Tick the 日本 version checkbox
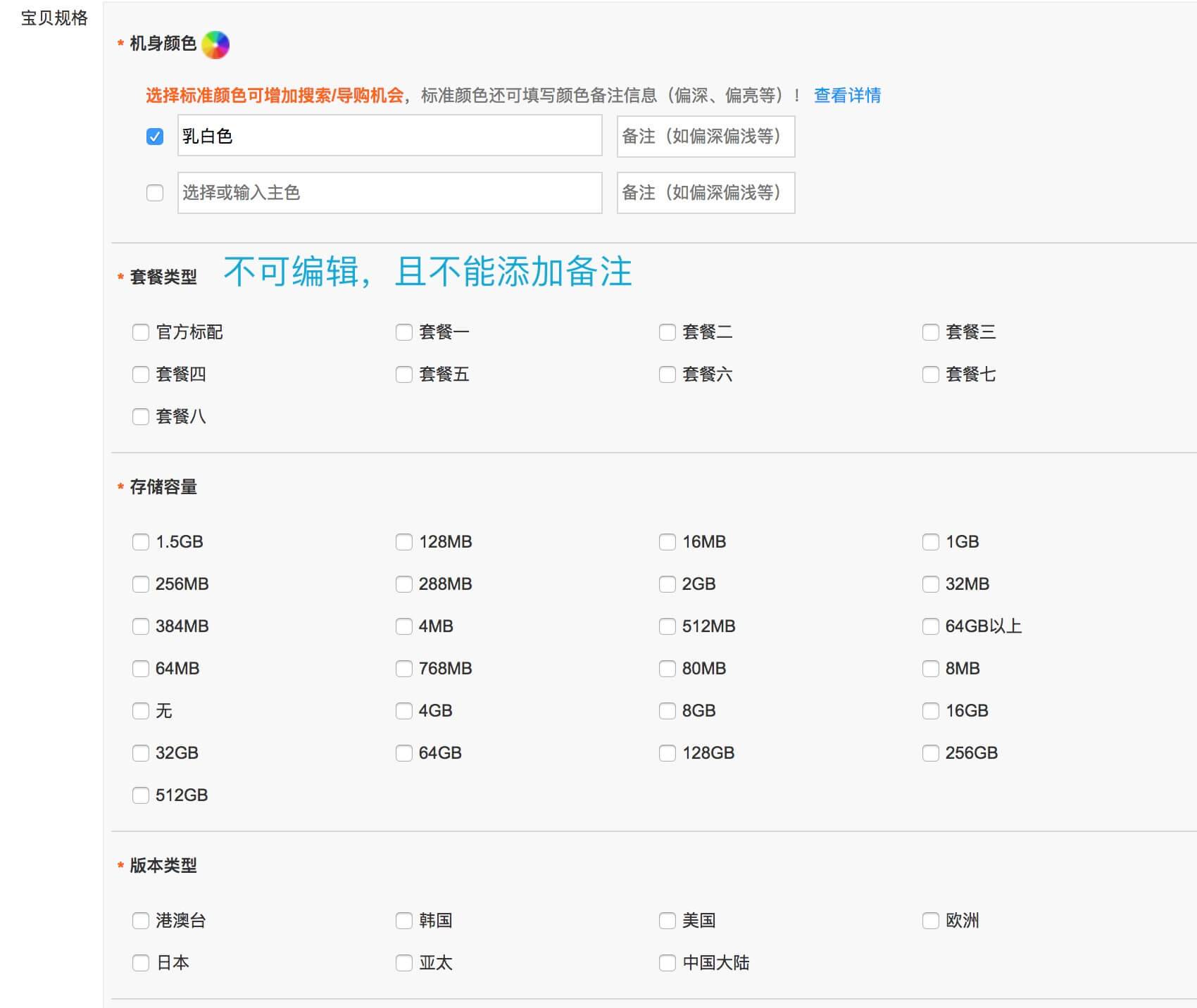The width and height of the screenshot is (1197, 1008). coord(141,962)
